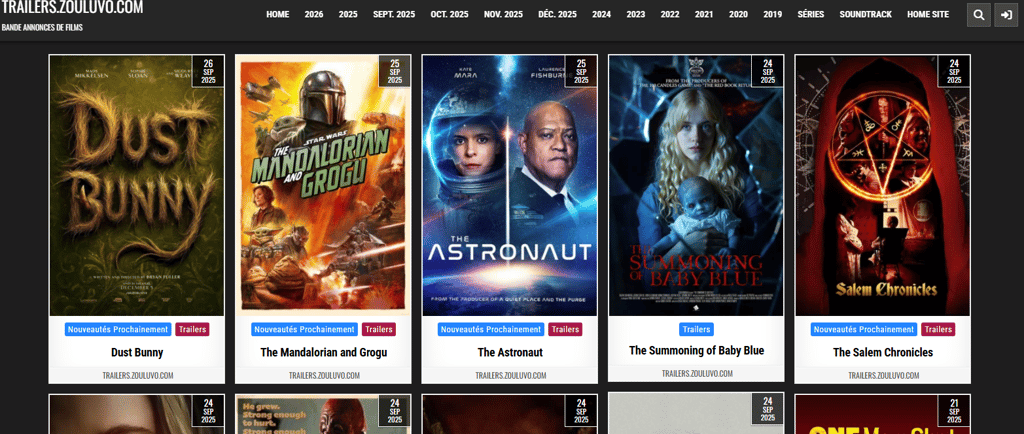The image size is (1024, 434).
Task: Select NOV. 2025 in navigation
Action: coord(503,14)
